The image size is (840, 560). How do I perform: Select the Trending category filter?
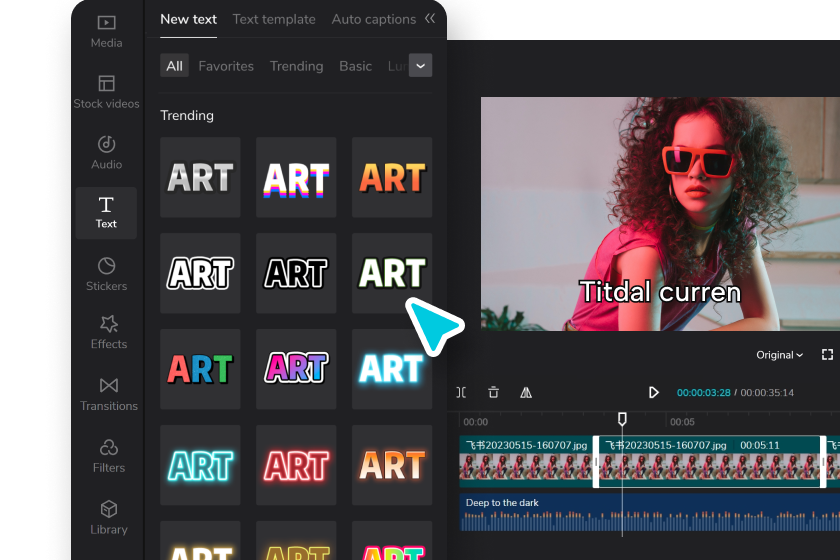296,66
